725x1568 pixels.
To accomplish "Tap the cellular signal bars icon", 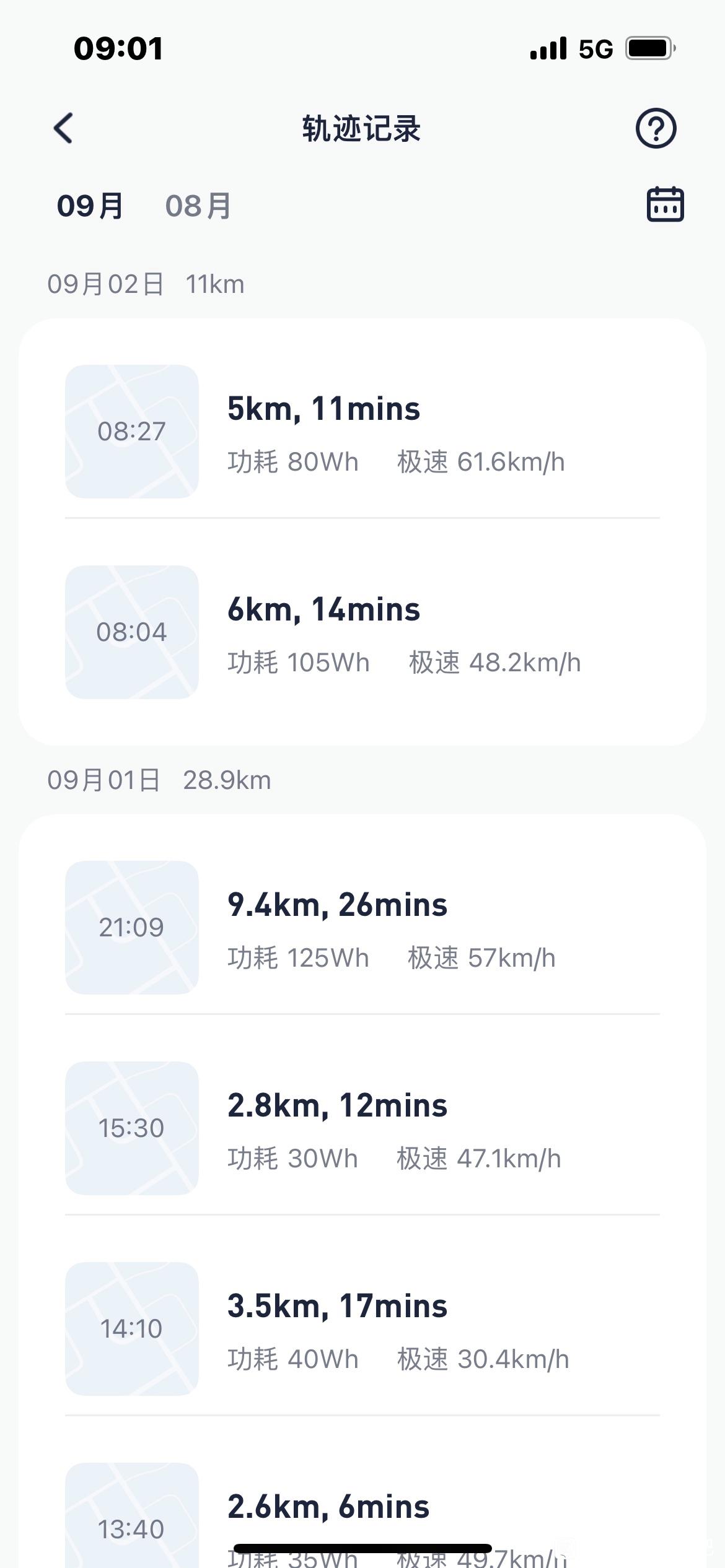I will pos(548,48).
